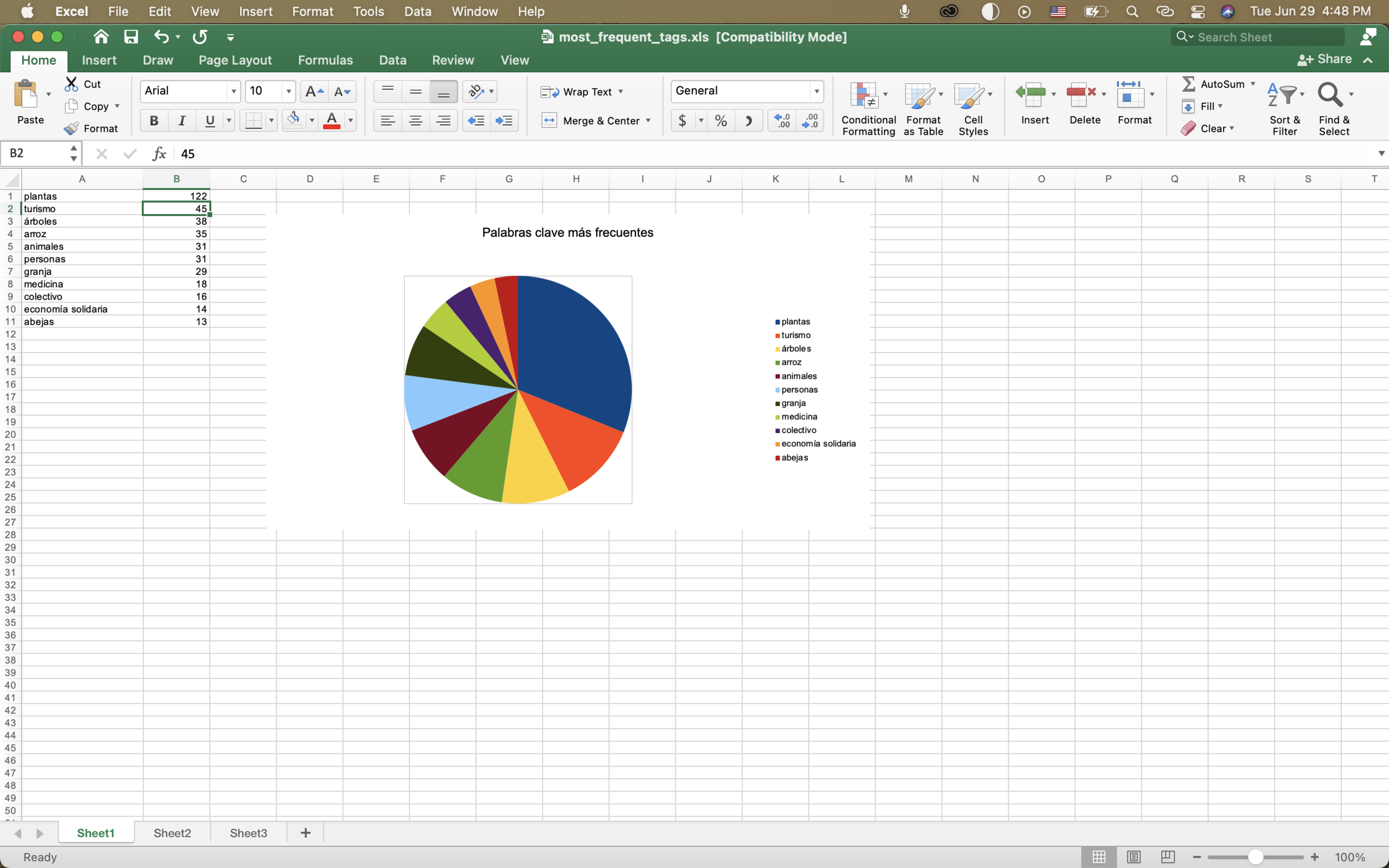Toggle bold formatting on cell B2

pyautogui.click(x=153, y=121)
